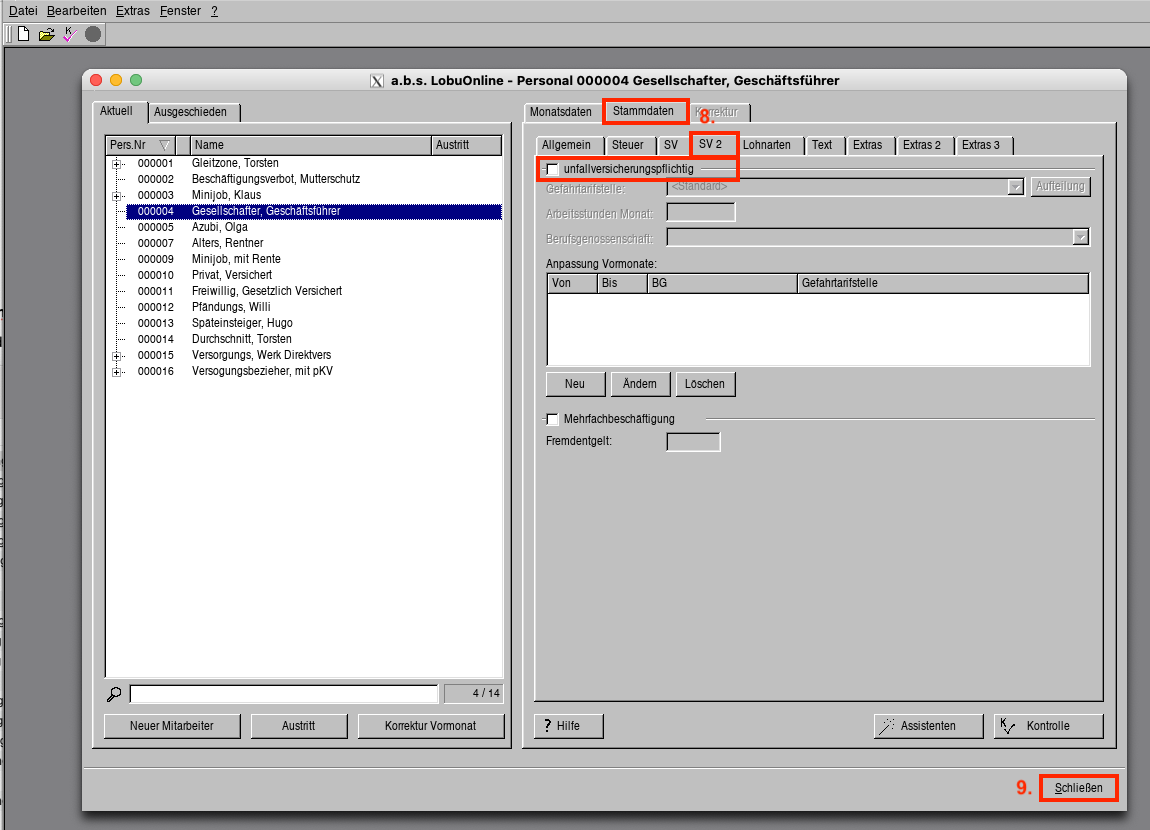Switch to the Ausgeschieden tab

pyautogui.click(x=196, y=112)
